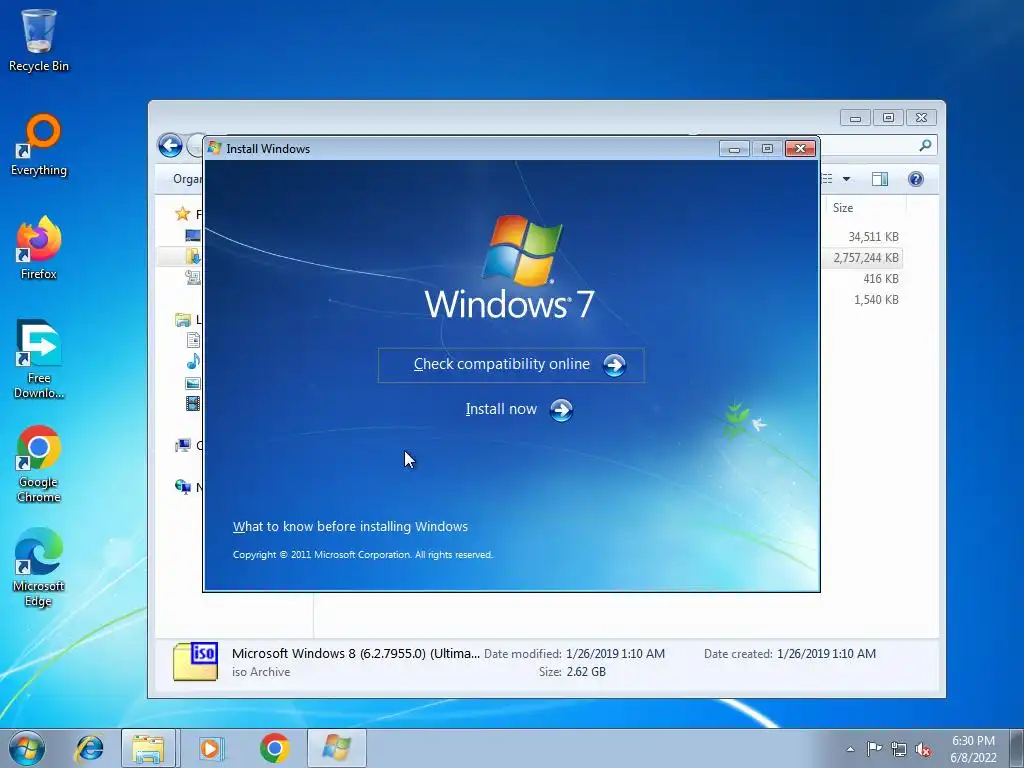Image resolution: width=1024 pixels, height=768 pixels.
Task: Select Computer icon in Explorer sidebar
Action: point(183,445)
